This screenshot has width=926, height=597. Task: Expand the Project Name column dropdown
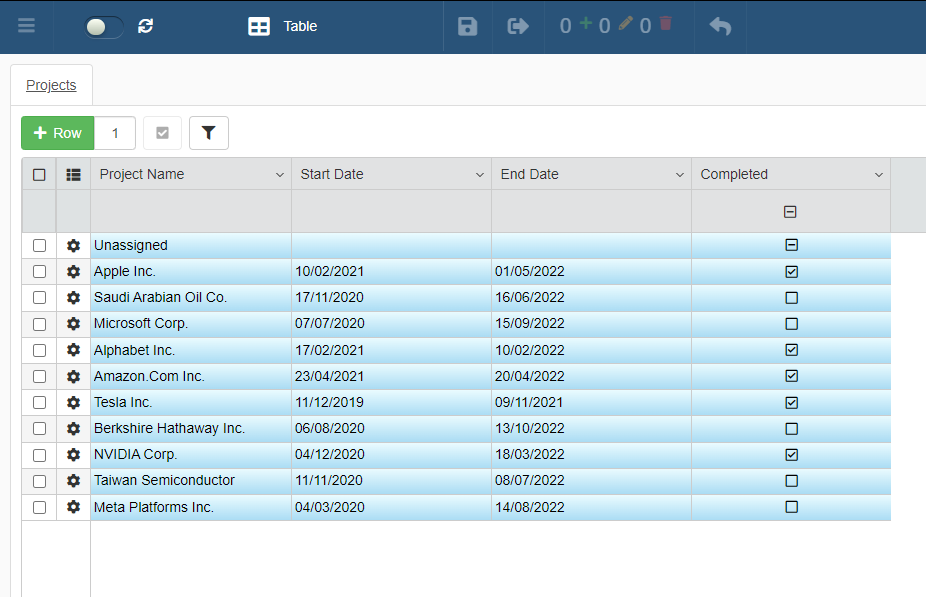279,175
